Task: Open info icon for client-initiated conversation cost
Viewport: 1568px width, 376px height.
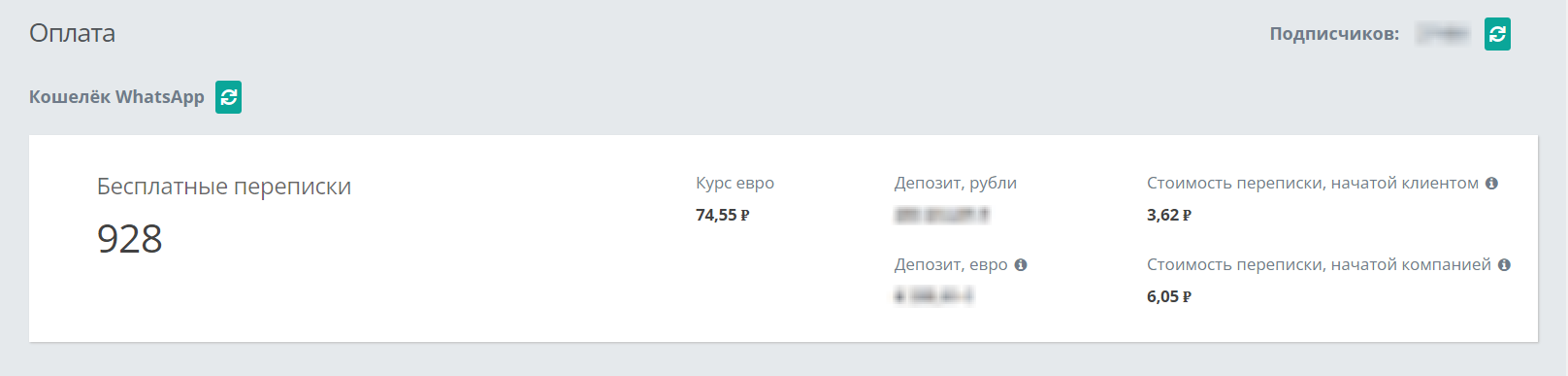Action: pyautogui.click(x=1491, y=183)
